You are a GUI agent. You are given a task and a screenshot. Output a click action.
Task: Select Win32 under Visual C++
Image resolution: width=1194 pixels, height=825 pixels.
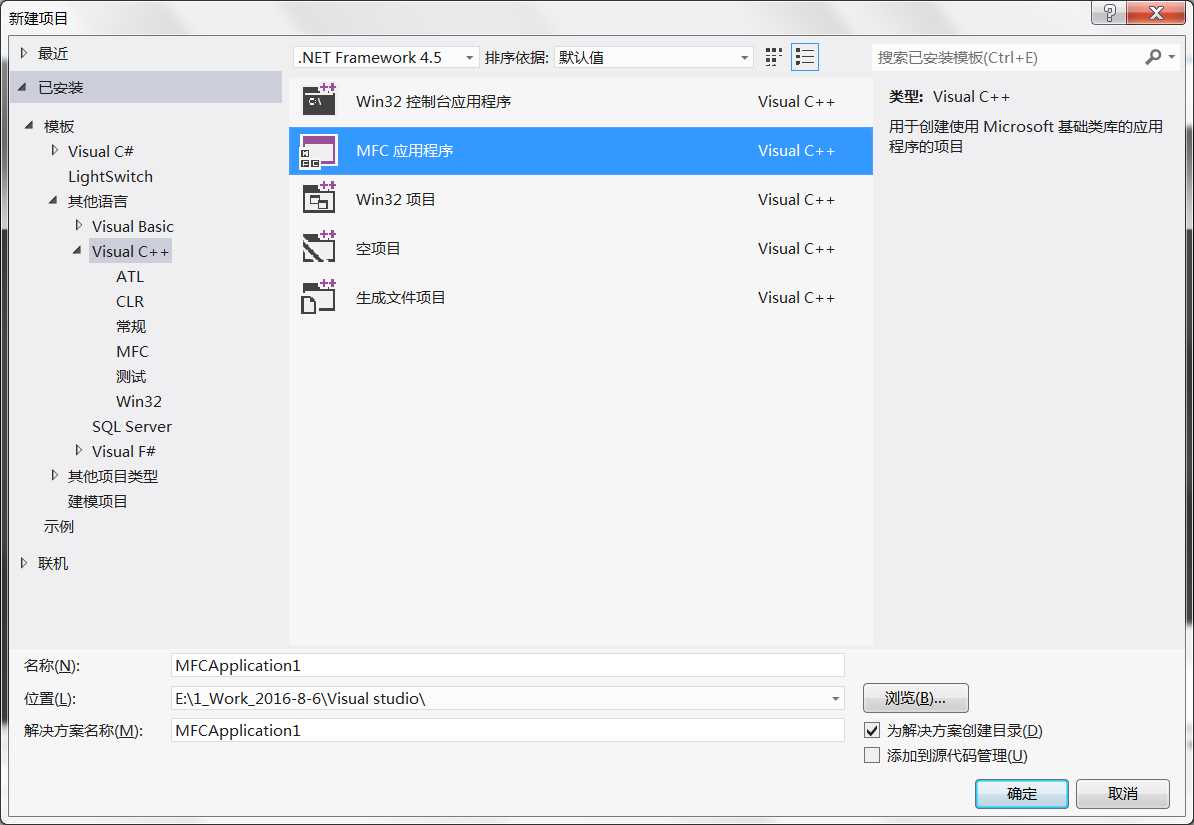[x=139, y=401]
